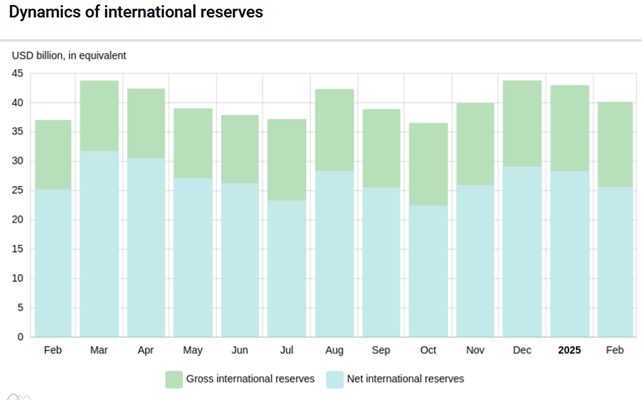
Task: Select the blue net segment of the Jun bar
Action: pyautogui.click(x=240, y=260)
